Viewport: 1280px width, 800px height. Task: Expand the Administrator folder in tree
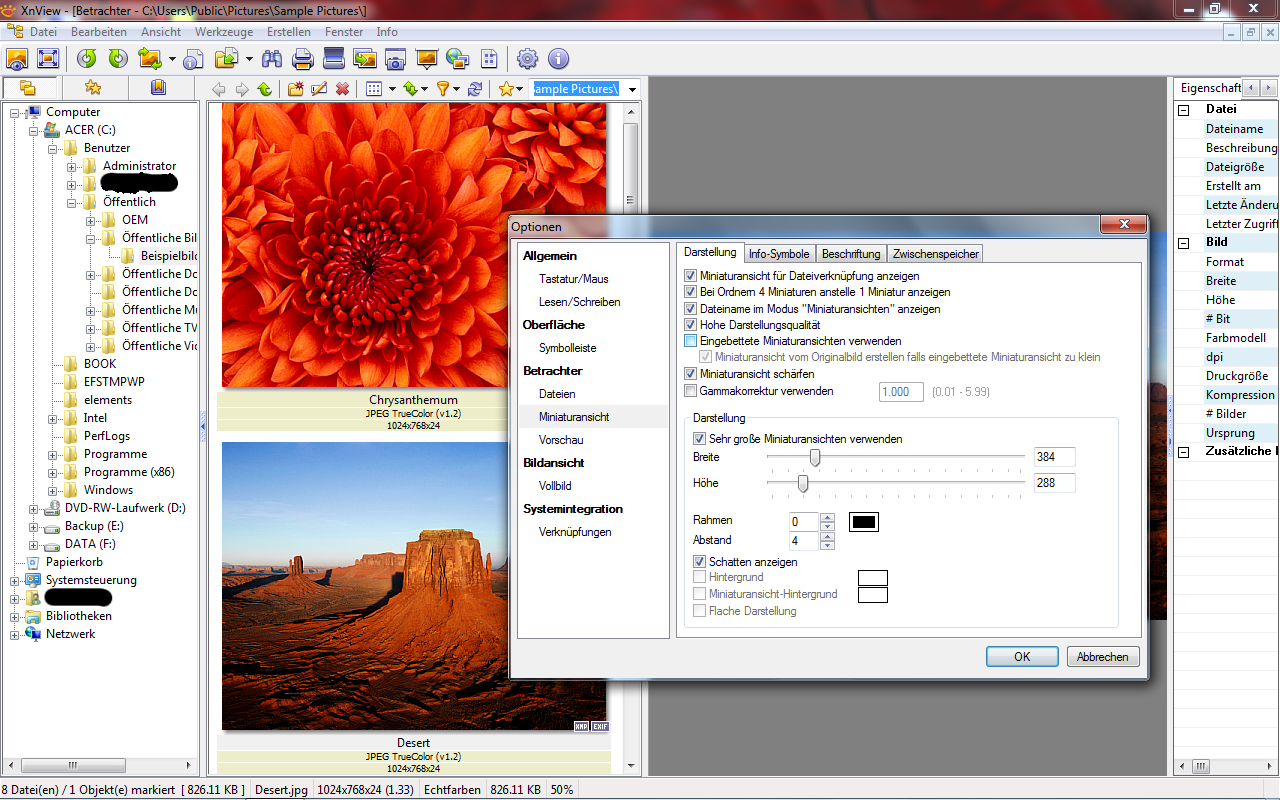coord(72,166)
